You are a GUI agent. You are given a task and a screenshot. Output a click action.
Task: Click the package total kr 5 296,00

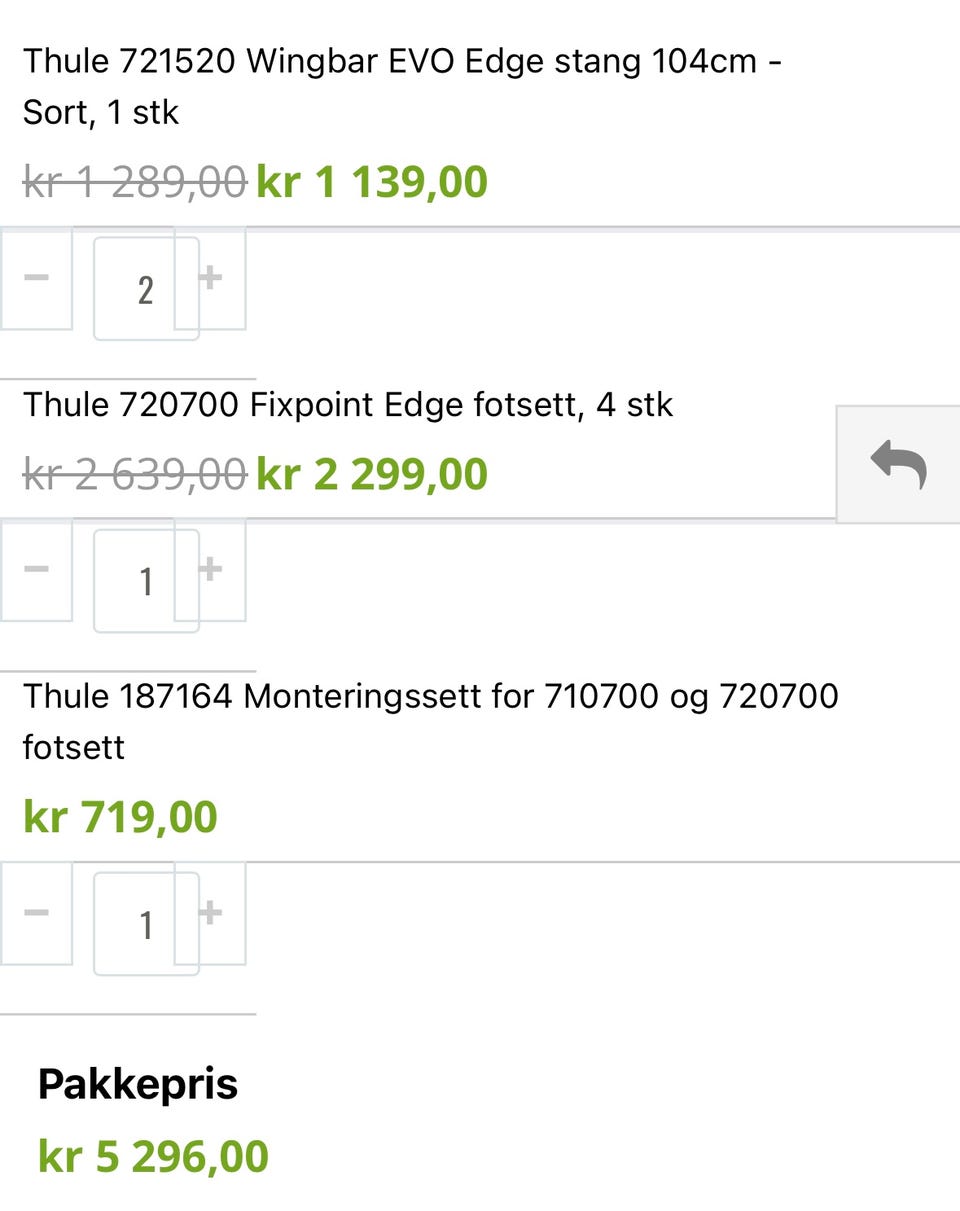click(x=153, y=1157)
